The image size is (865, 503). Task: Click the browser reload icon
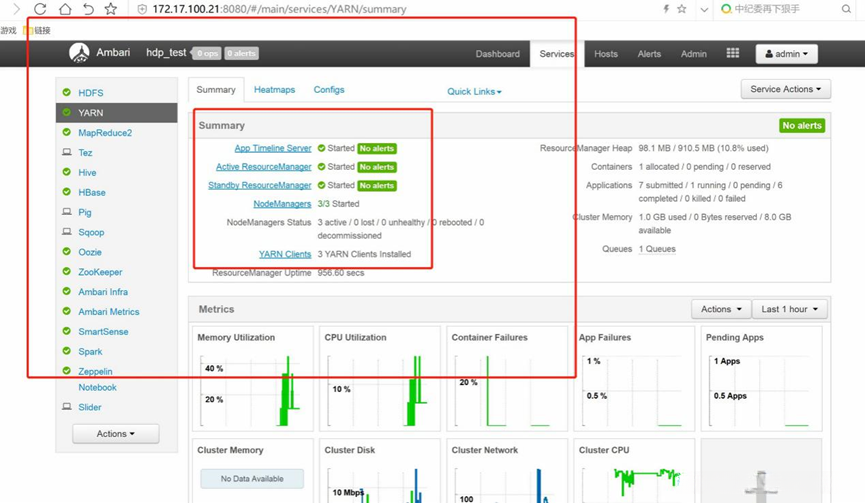point(40,9)
